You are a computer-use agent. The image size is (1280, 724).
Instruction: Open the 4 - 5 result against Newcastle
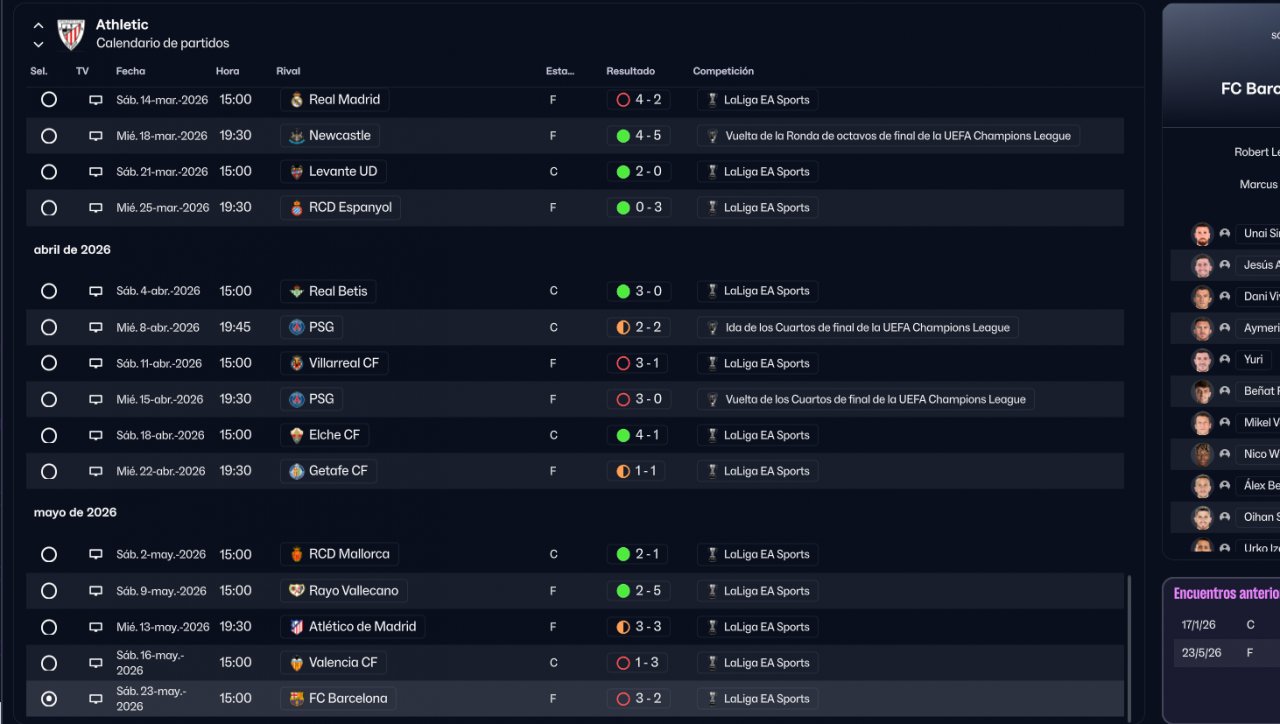tap(638, 136)
